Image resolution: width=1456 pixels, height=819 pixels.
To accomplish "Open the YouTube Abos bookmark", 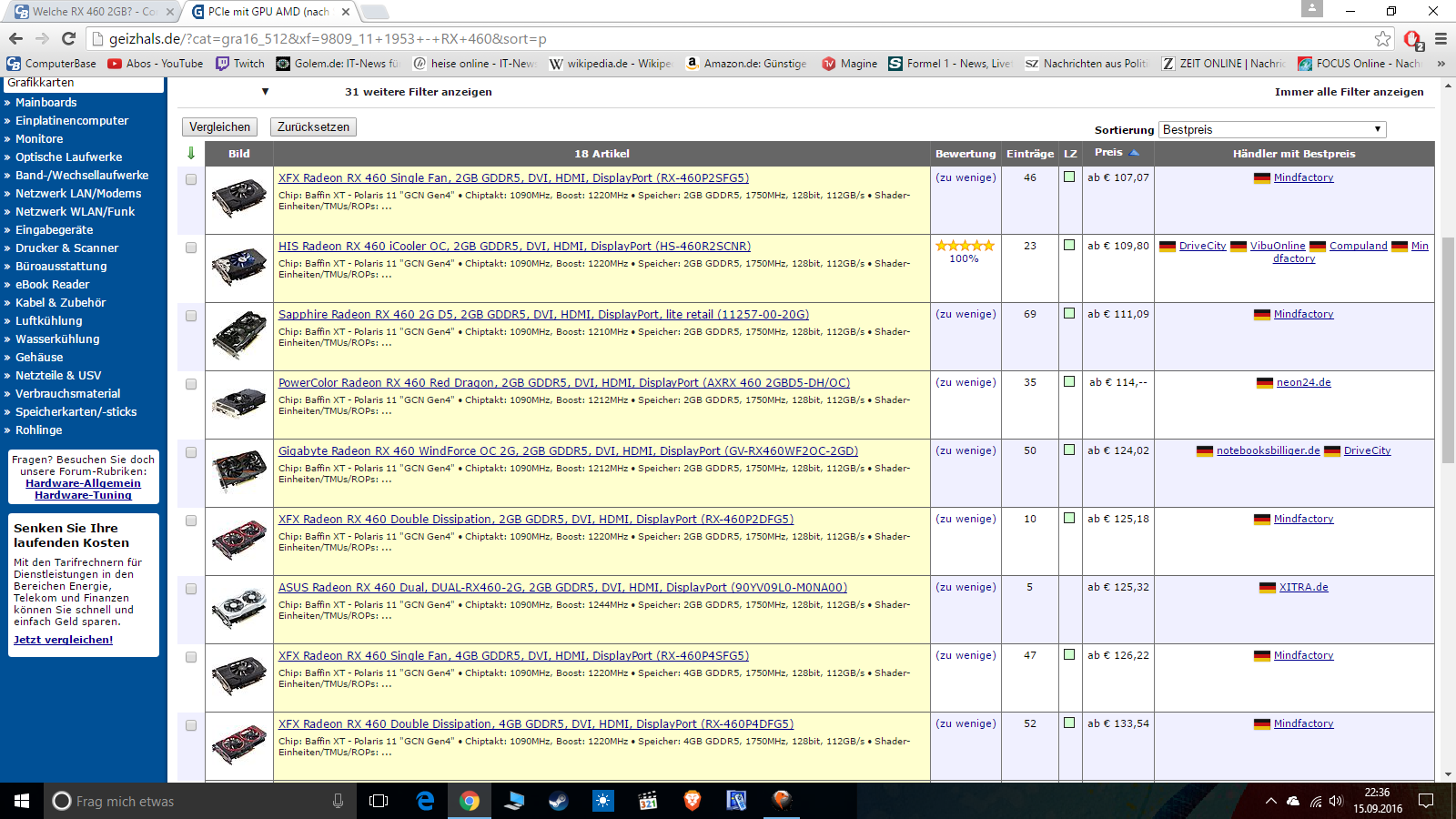I will tap(156, 64).
